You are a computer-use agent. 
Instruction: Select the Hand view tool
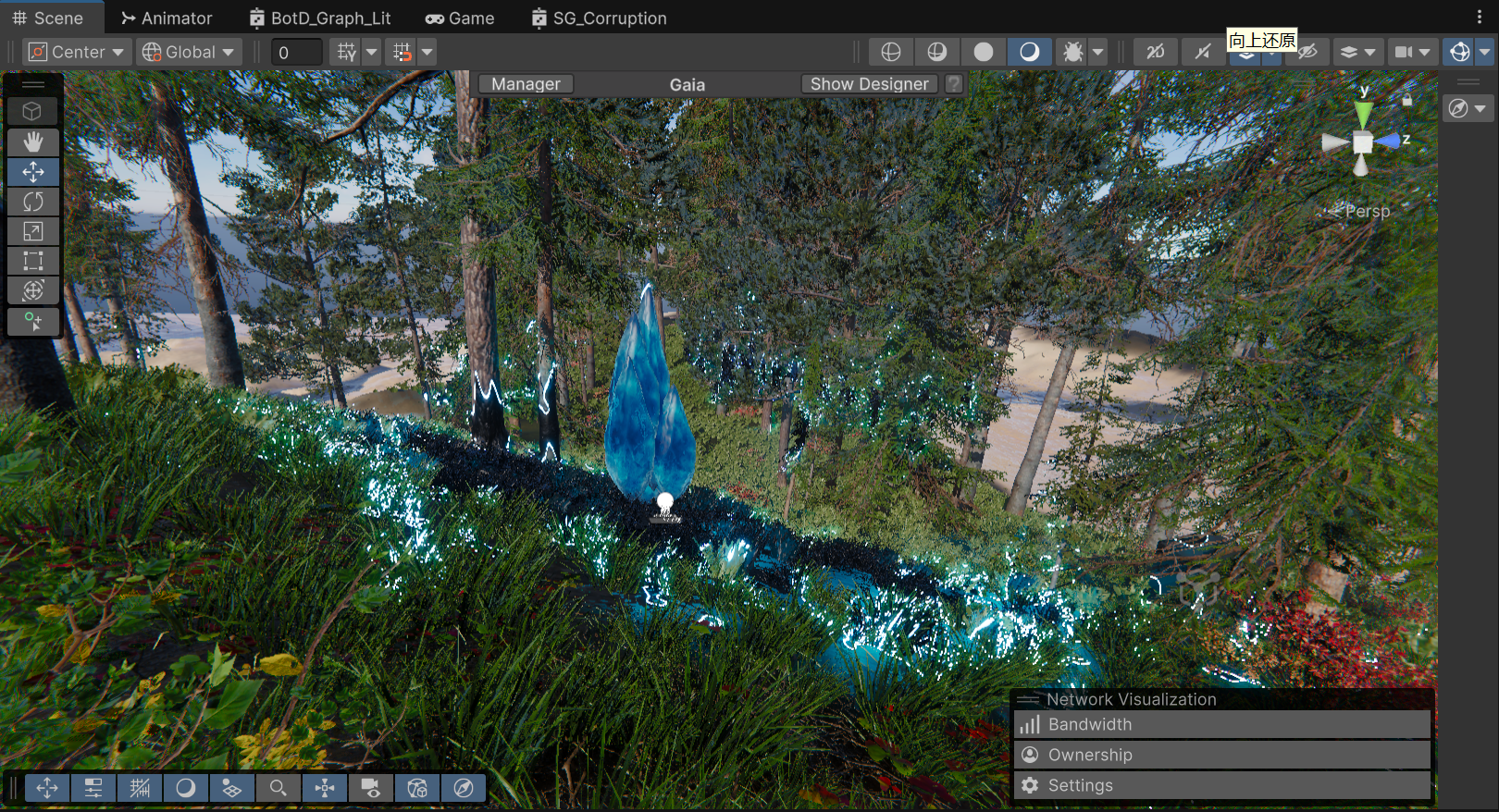tap(33, 141)
